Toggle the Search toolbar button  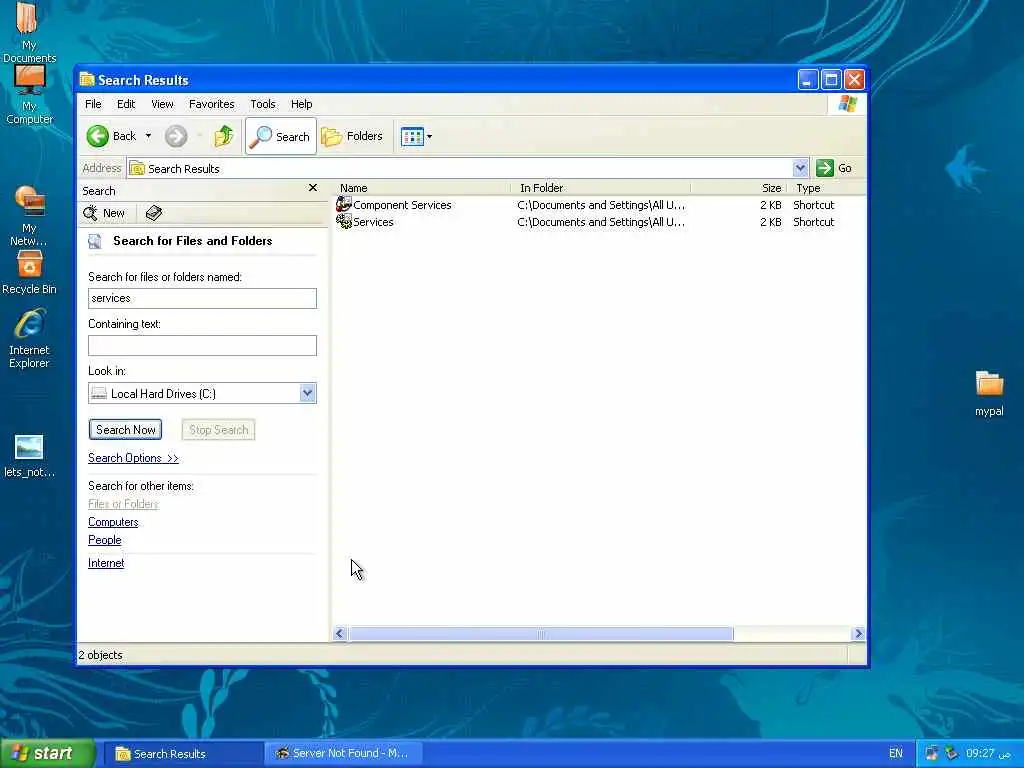[281, 136]
